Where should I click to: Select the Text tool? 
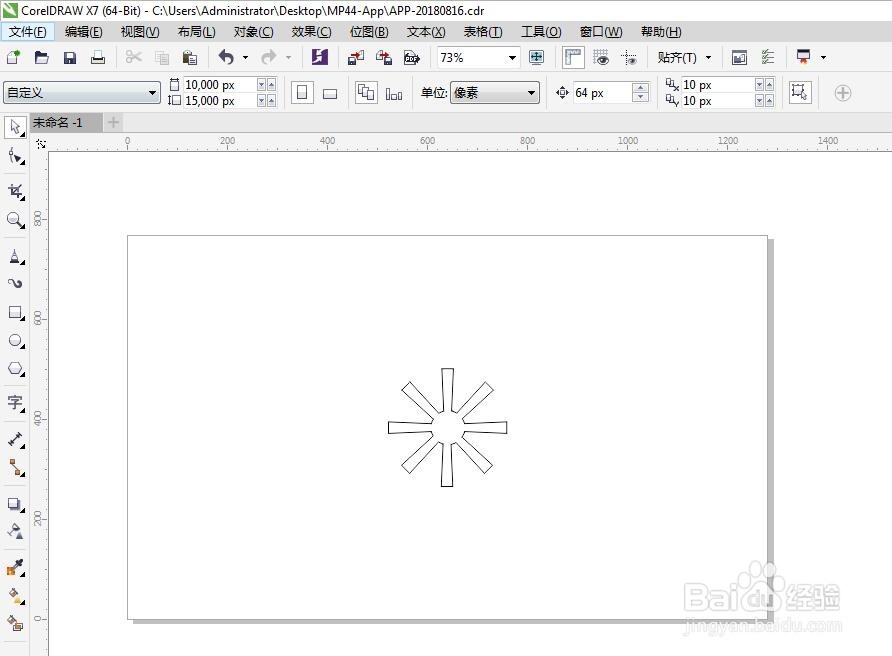[x=15, y=403]
